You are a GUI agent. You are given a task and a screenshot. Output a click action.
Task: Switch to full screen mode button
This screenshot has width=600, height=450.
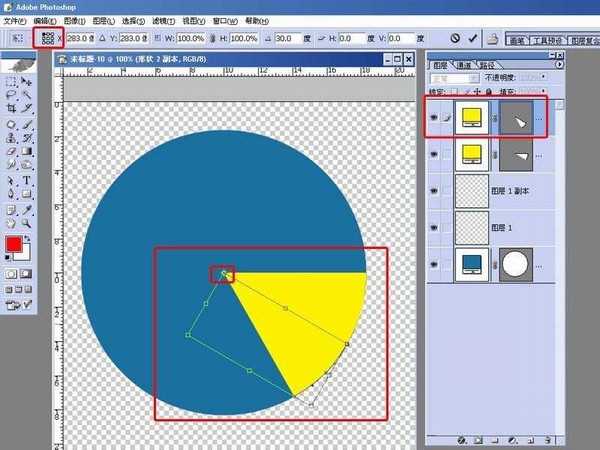tap(28, 290)
